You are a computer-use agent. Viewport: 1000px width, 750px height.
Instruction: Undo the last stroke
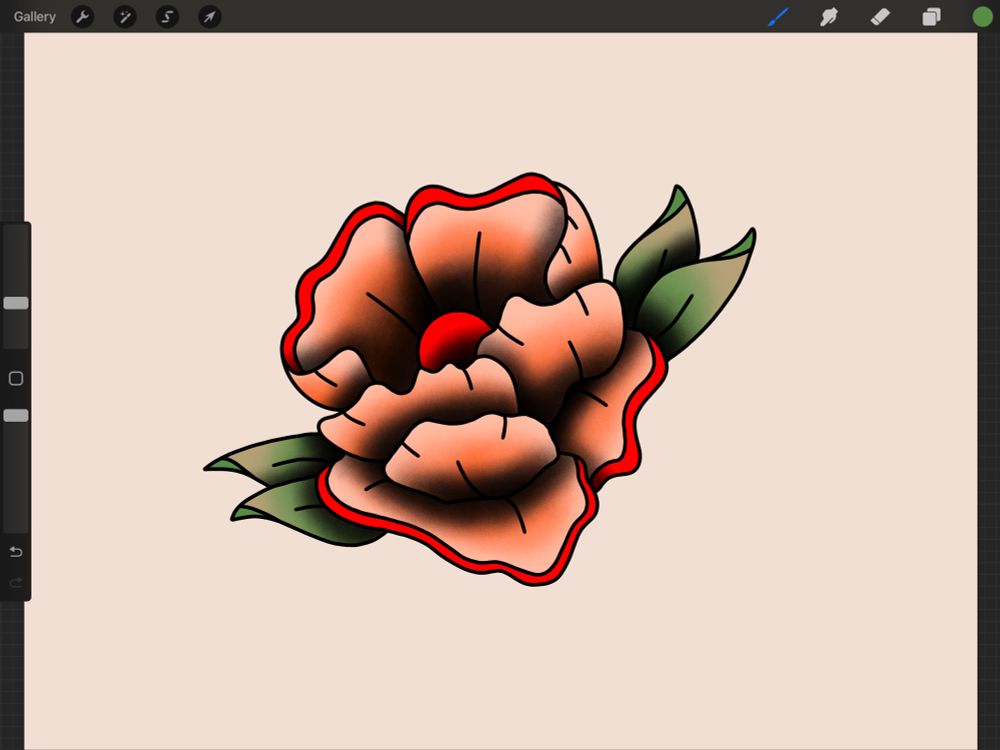coord(16,552)
